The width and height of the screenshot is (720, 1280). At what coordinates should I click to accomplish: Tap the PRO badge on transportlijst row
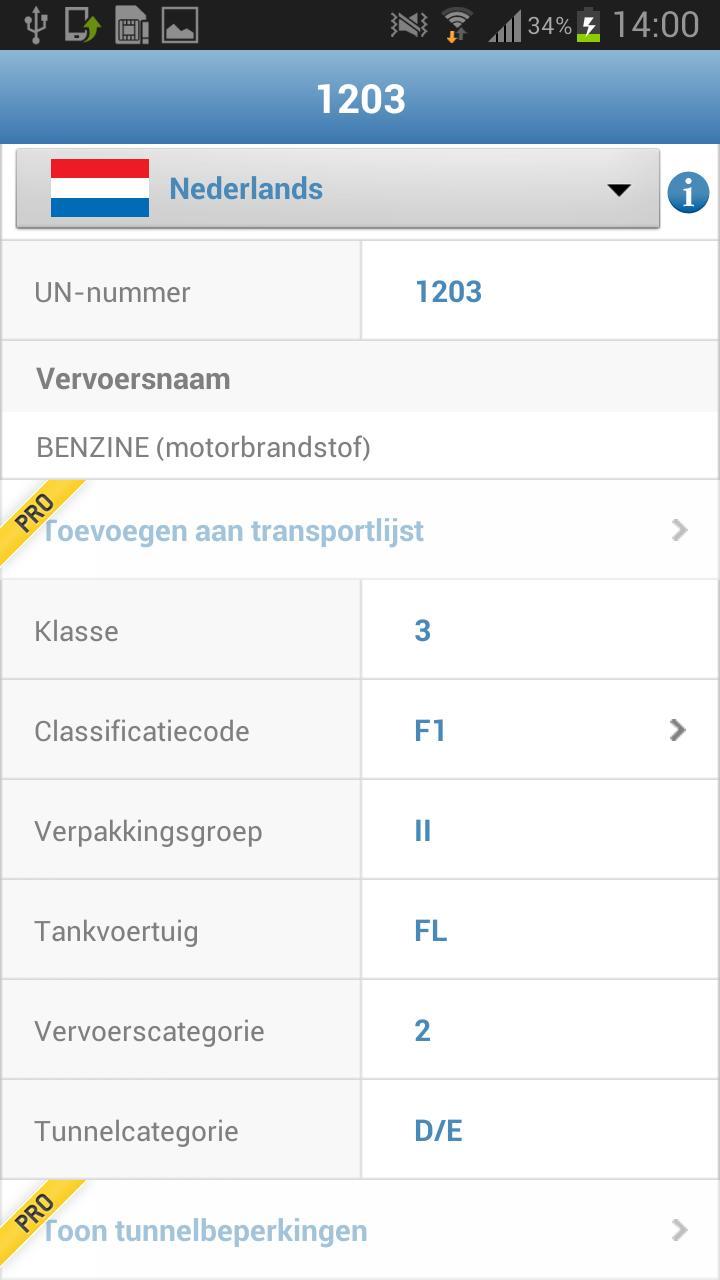tap(36, 512)
